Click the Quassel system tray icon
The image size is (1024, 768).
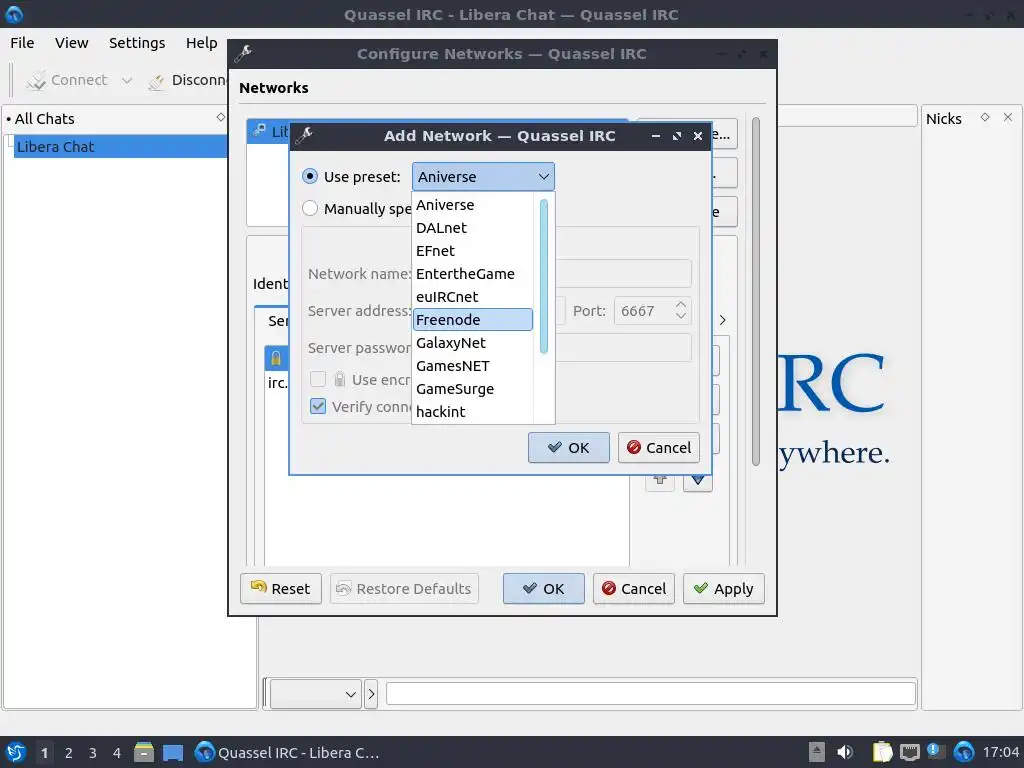(x=963, y=752)
